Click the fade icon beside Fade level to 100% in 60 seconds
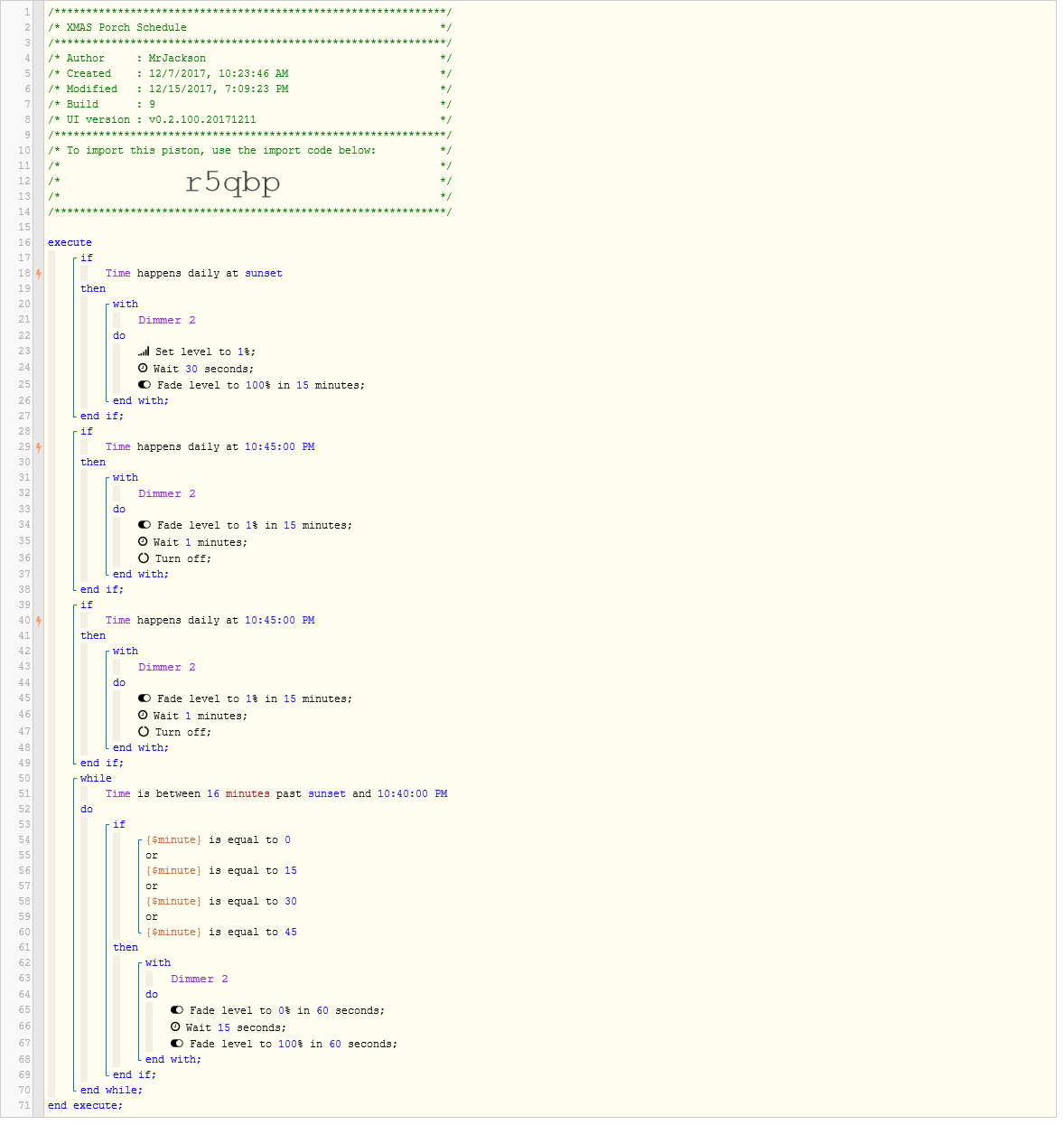Screen dimensions: 1064x1125 pyautogui.click(x=177, y=1043)
